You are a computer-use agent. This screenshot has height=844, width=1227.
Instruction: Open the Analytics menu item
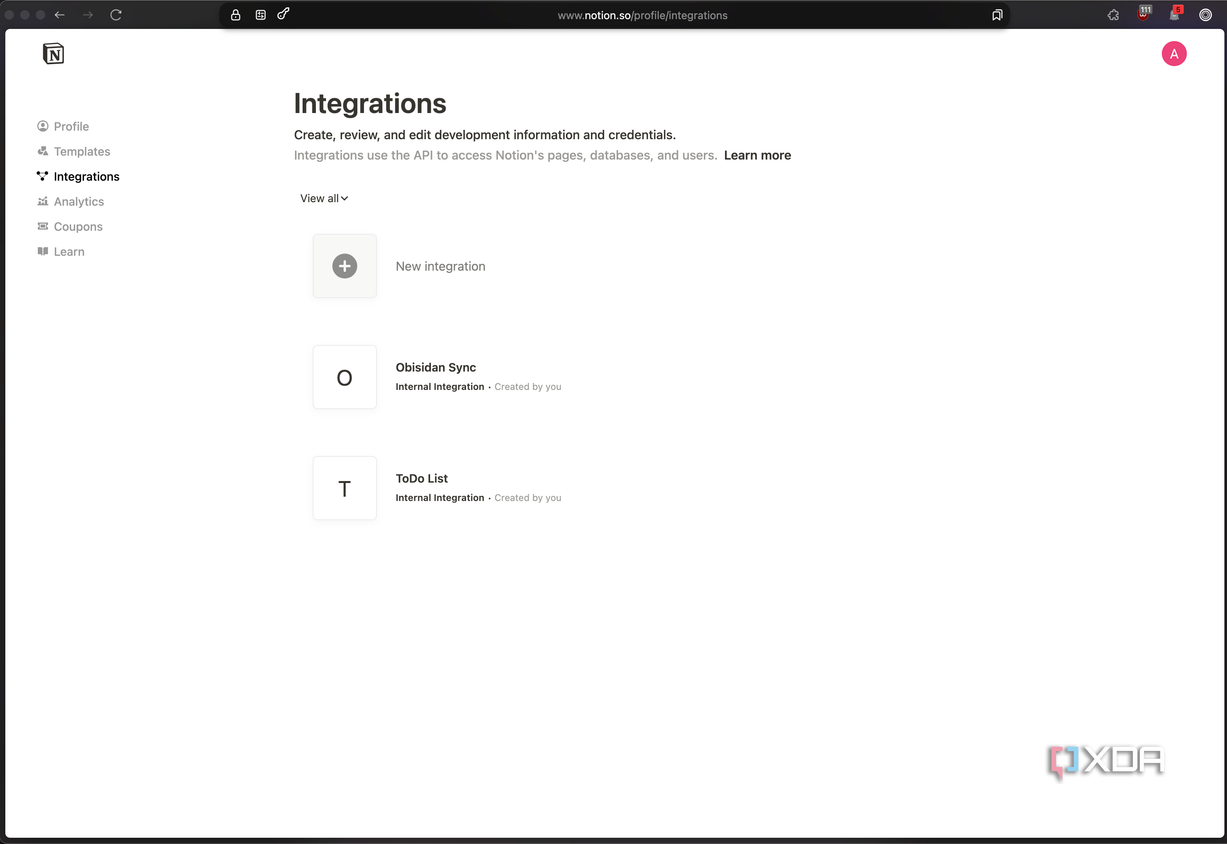[x=79, y=201]
